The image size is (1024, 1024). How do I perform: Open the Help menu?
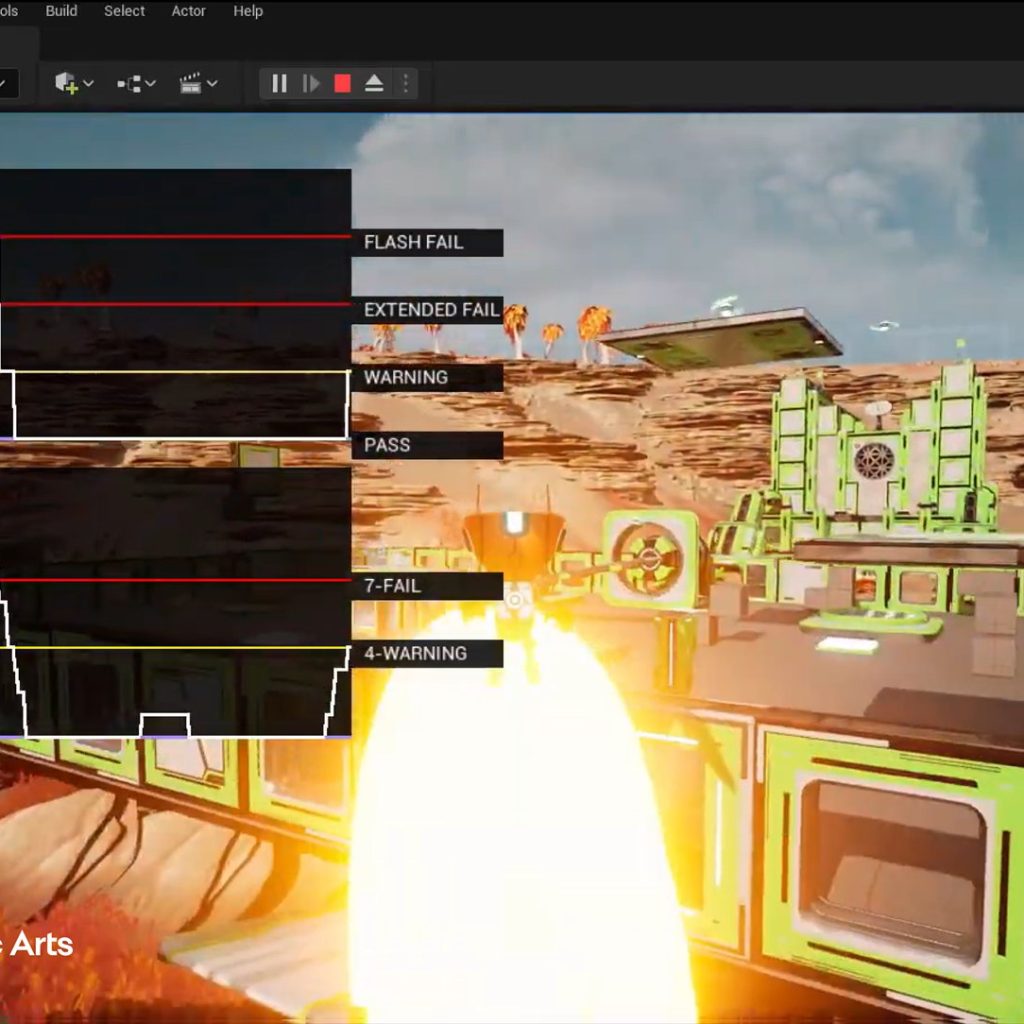click(x=248, y=11)
